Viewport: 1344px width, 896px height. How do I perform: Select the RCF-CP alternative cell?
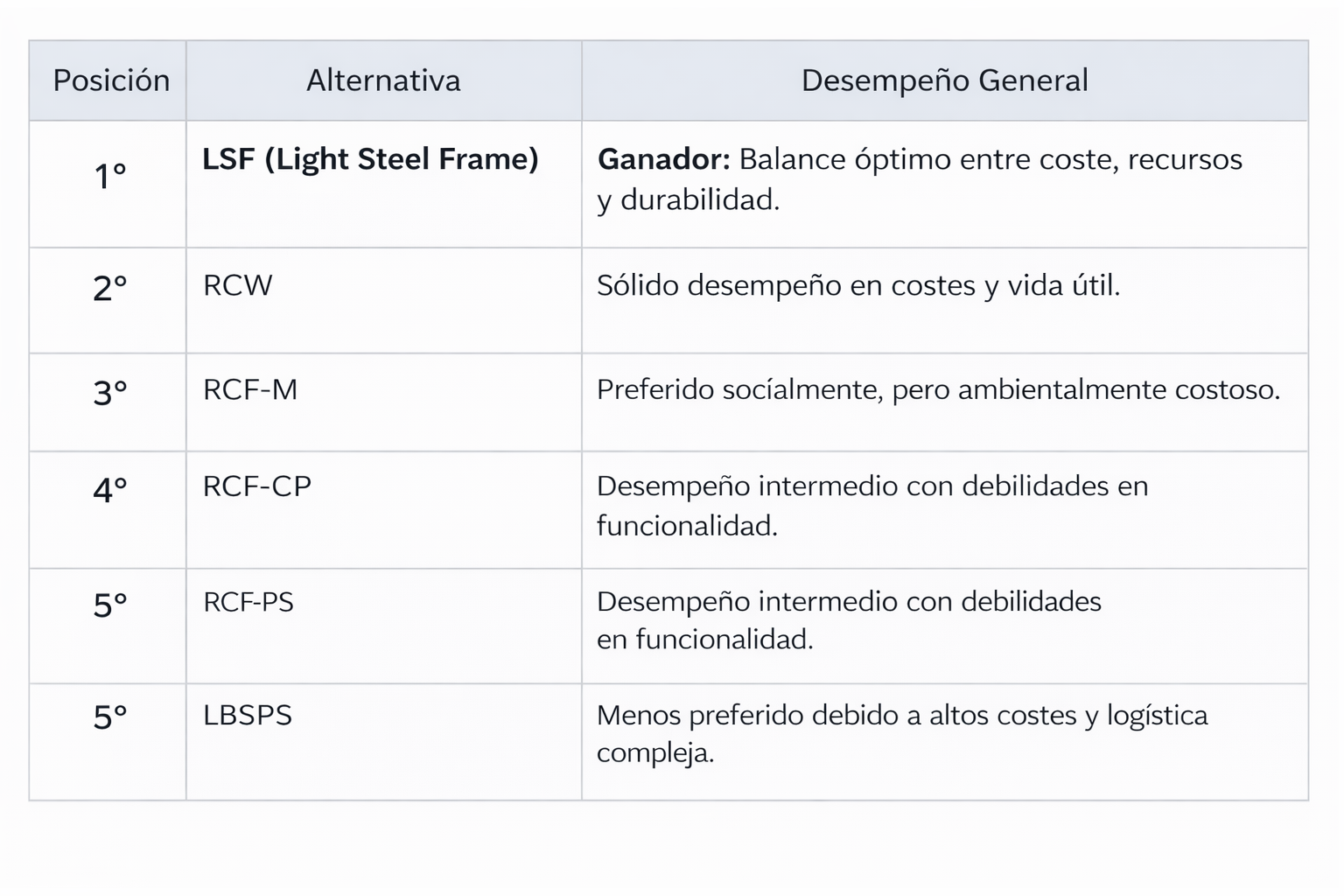click(257, 486)
